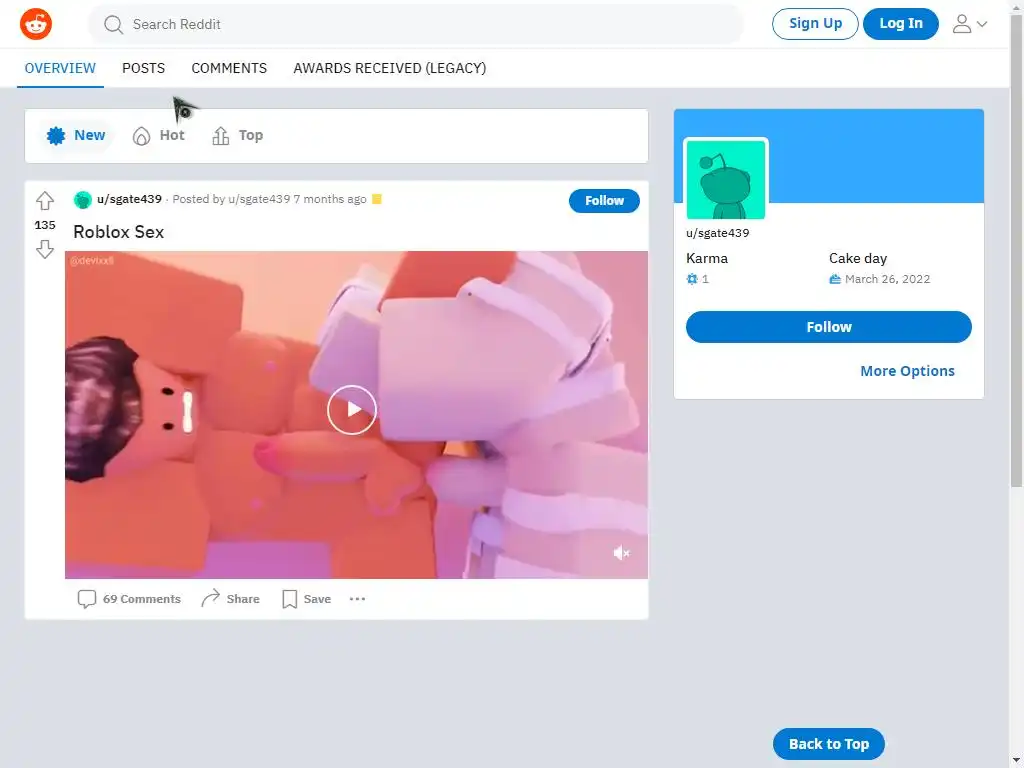Screen dimensions: 1024x768
Task: Upvote the post with 135 points
Action: click(x=44, y=200)
